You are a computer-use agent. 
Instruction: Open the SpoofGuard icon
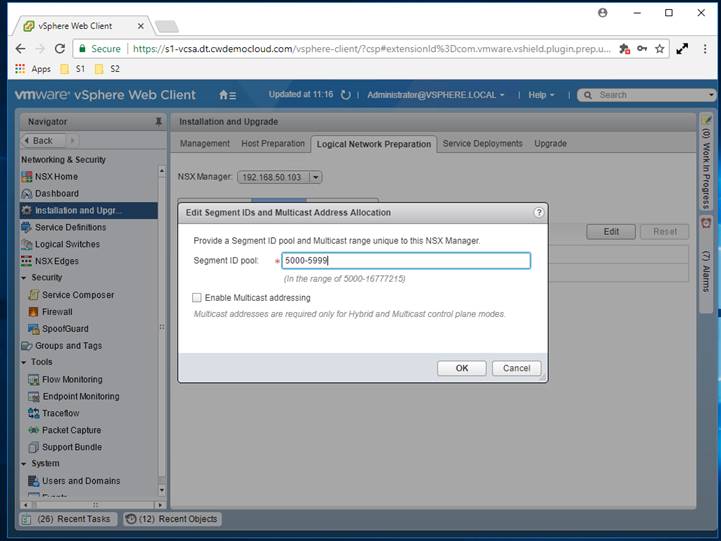click(34, 329)
